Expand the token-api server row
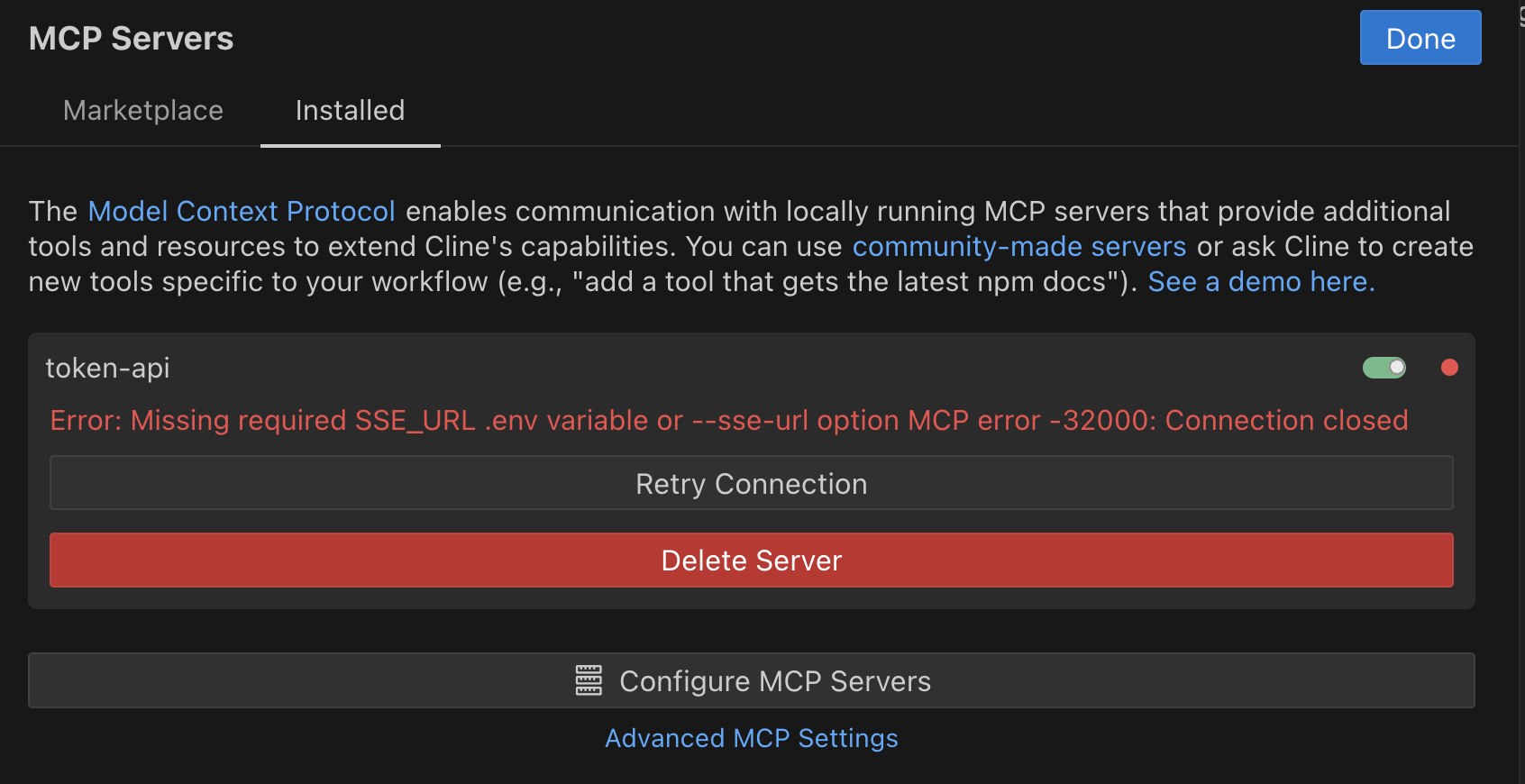The image size is (1525, 784). (x=631, y=368)
